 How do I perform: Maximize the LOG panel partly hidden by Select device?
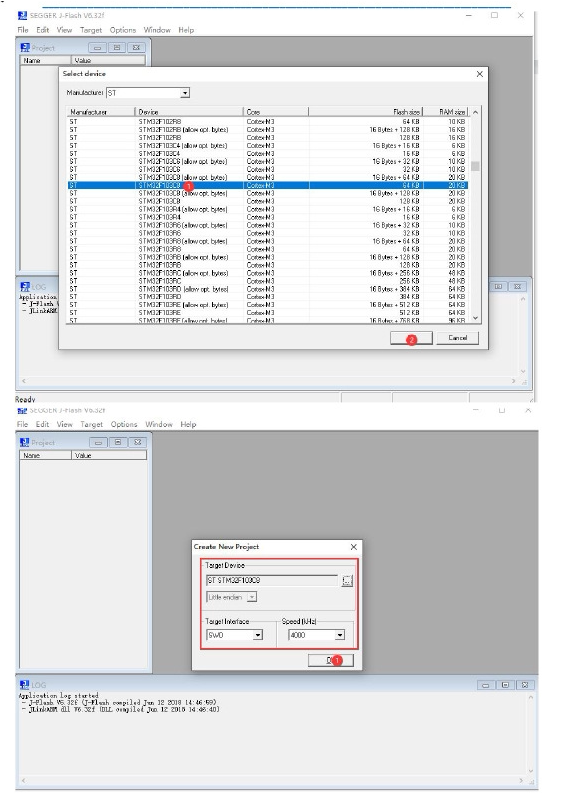pyautogui.click(x=498, y=287)
